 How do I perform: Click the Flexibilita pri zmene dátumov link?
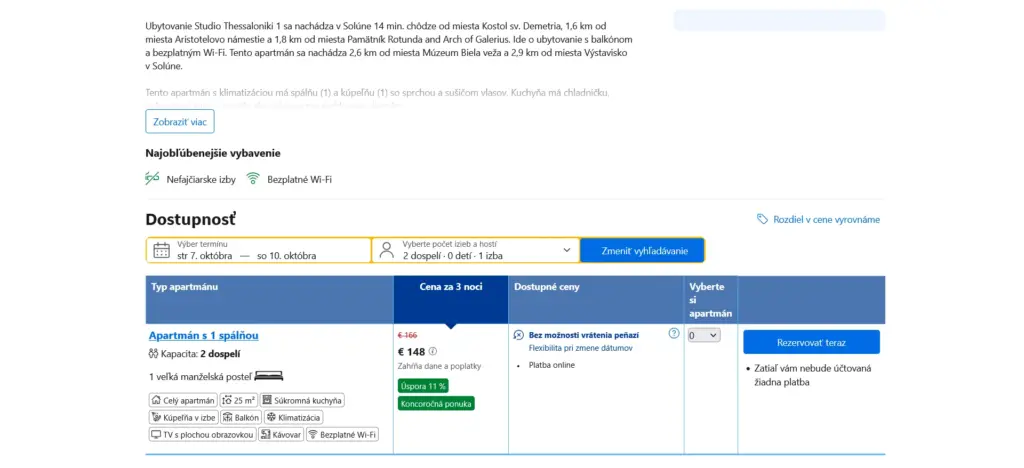581,348
